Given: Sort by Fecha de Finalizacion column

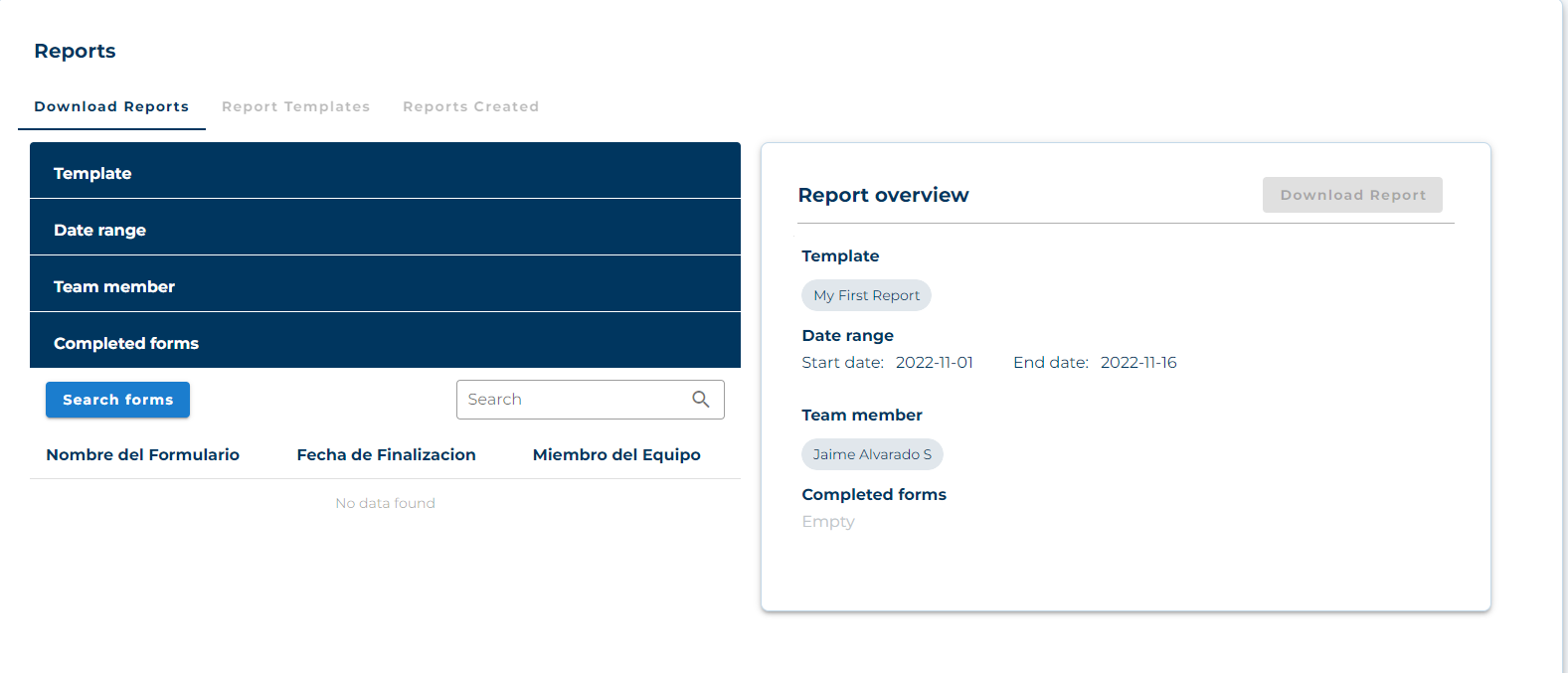Looking at the screenshot, I should click(386, 454).
